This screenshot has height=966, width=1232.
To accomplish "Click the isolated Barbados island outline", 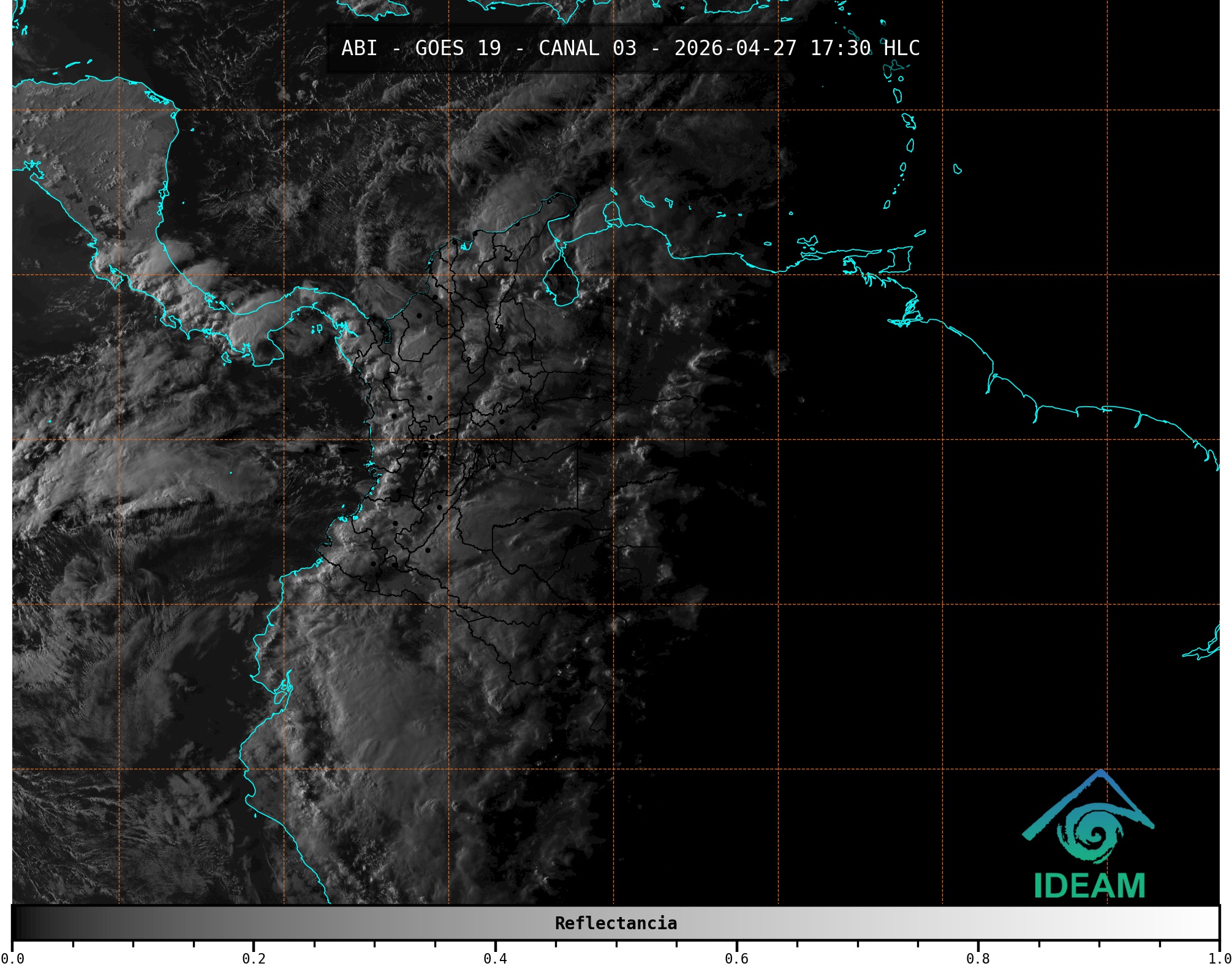I will [x=957, y=169].
